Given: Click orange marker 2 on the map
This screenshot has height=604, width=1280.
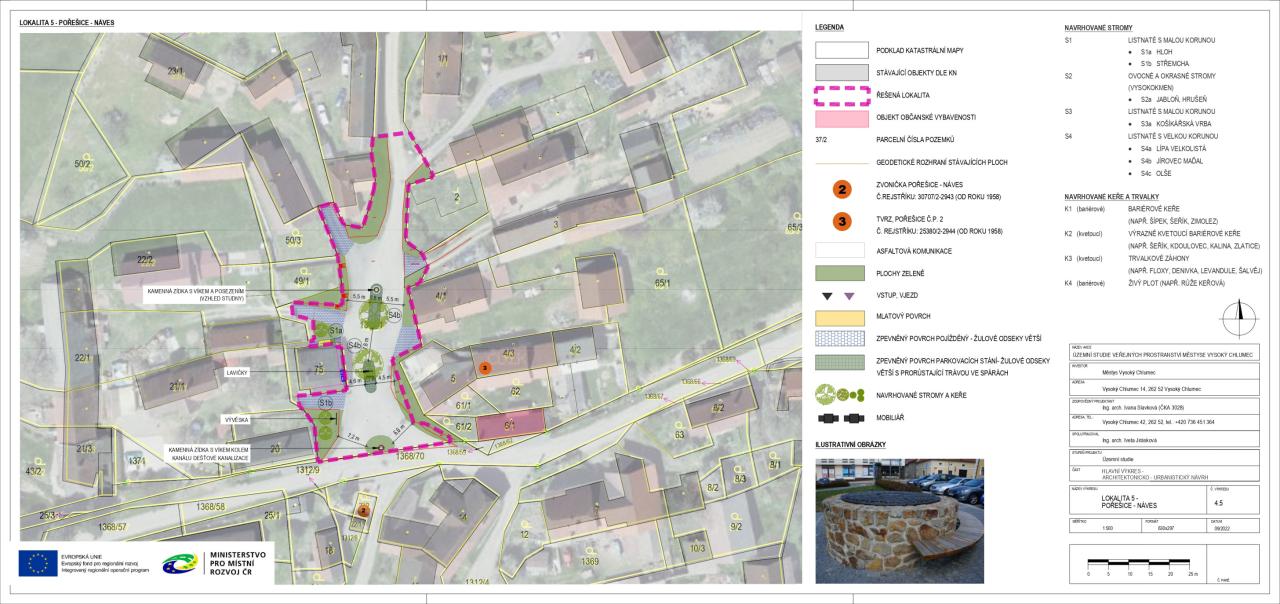Looking at the screenshot, I should click(363, 510).
